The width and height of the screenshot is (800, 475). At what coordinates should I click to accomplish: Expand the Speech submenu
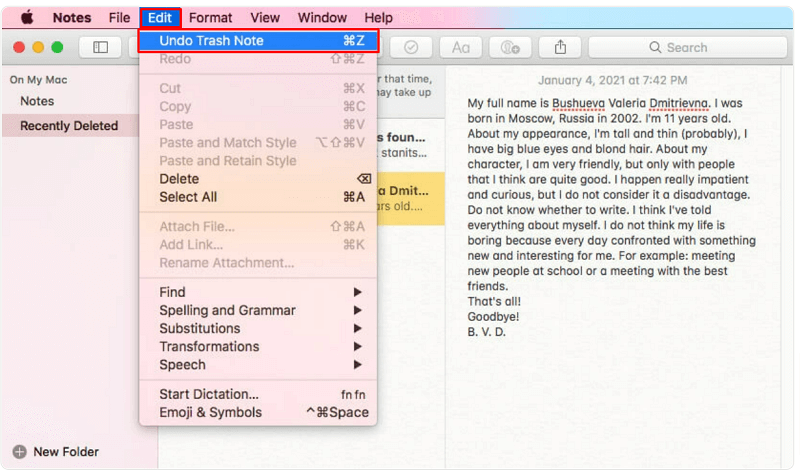tap(258, 365)
